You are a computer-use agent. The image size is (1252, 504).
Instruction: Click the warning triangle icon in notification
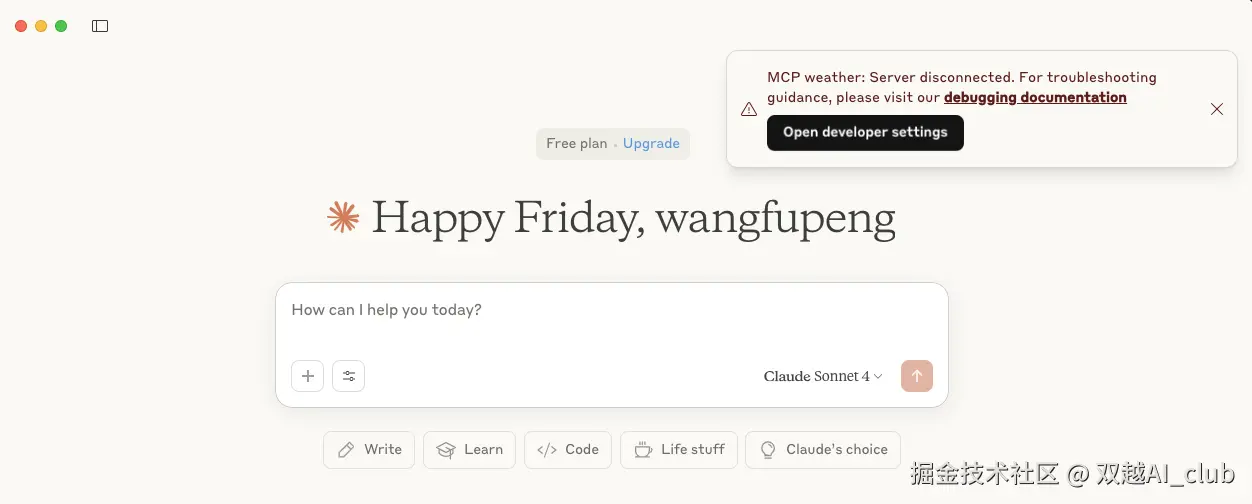click(x=748, y=109)
